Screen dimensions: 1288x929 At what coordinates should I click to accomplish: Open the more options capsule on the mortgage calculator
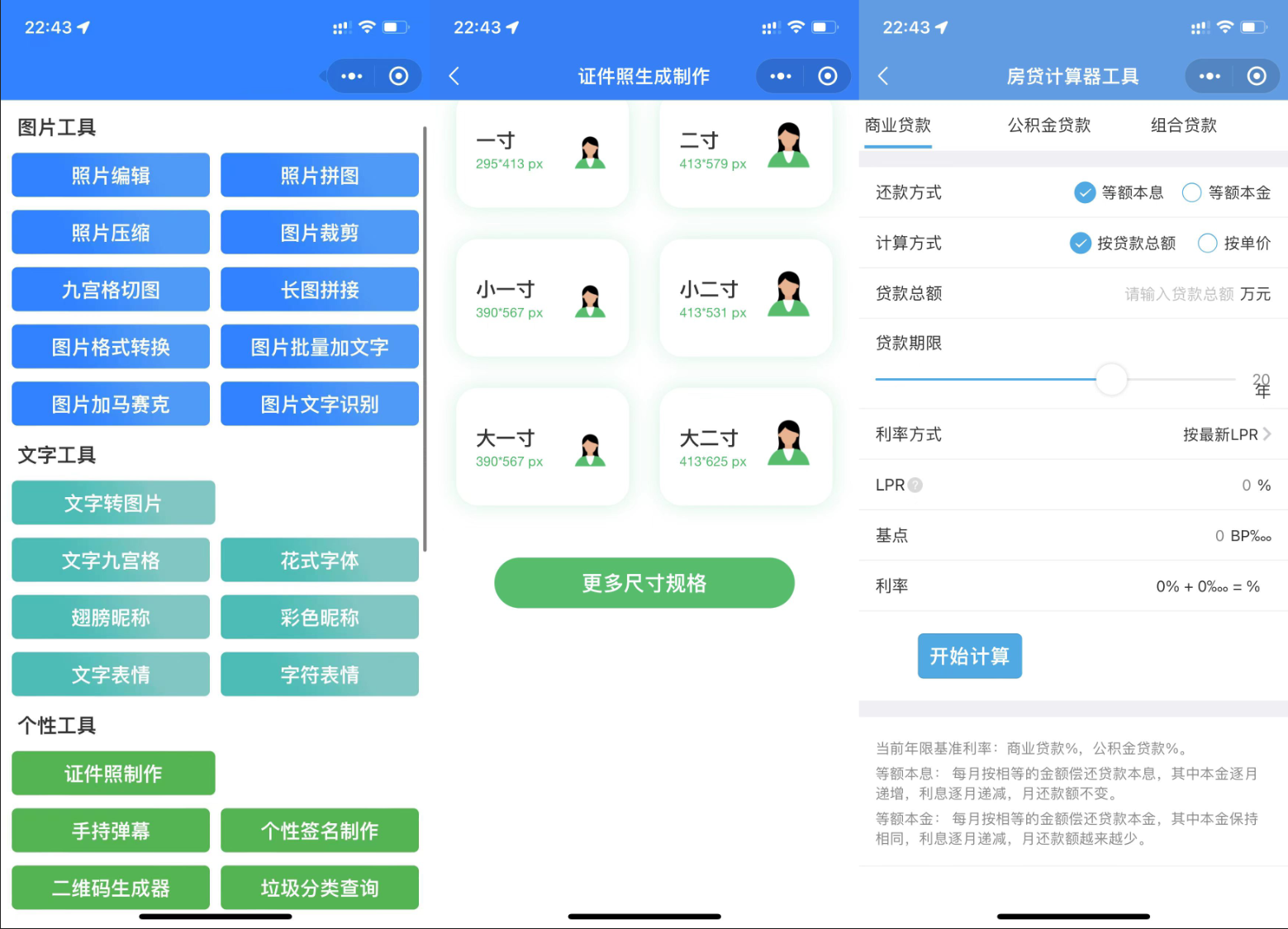click(x=1207, y=75)
